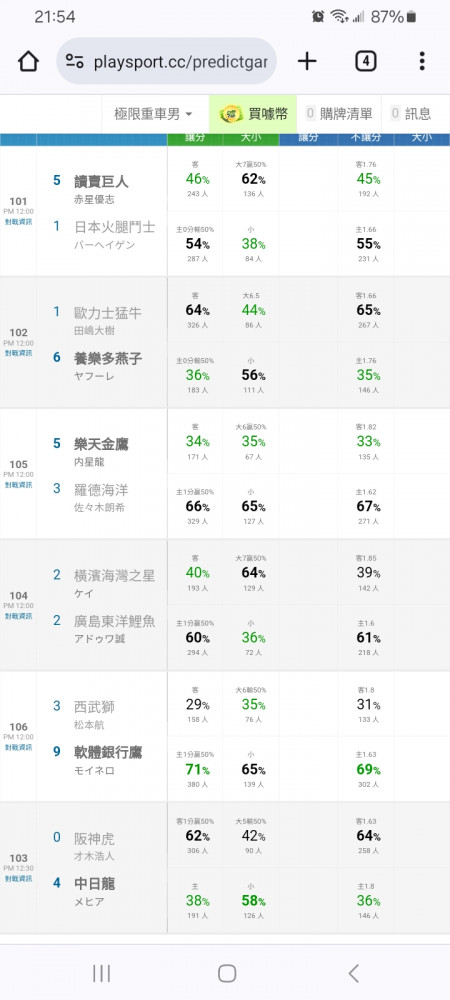Open 對戰資訊 link for game 103
This screenshot has height=1000, width=450.
click(18, 879)
